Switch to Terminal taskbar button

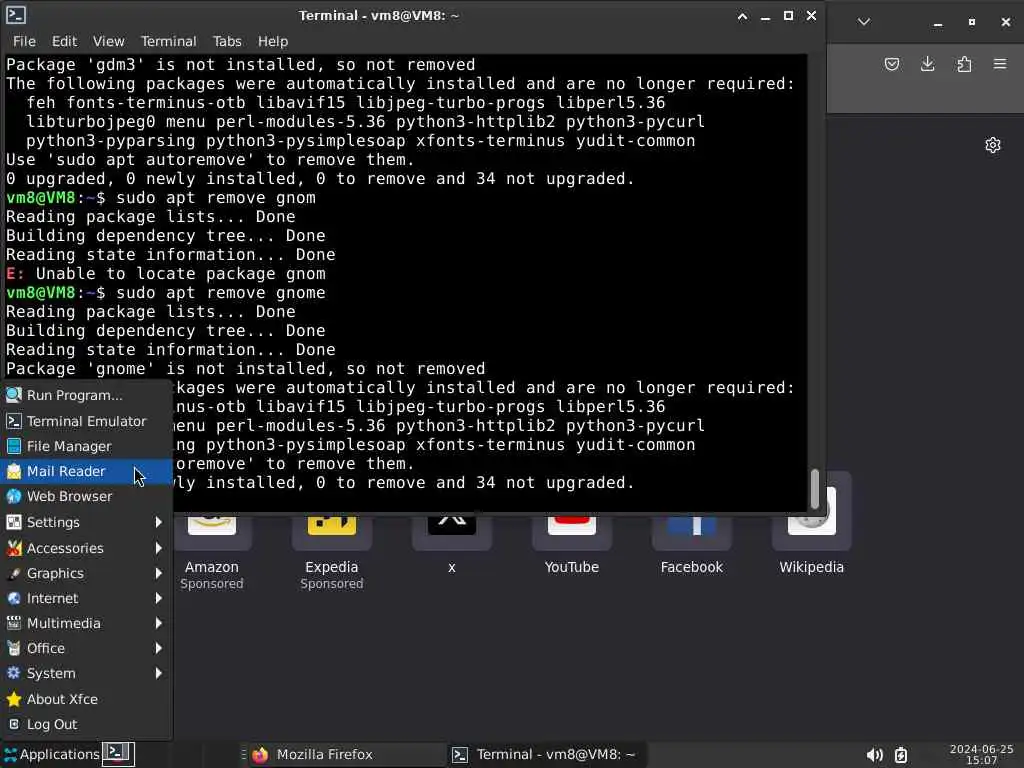546,754
